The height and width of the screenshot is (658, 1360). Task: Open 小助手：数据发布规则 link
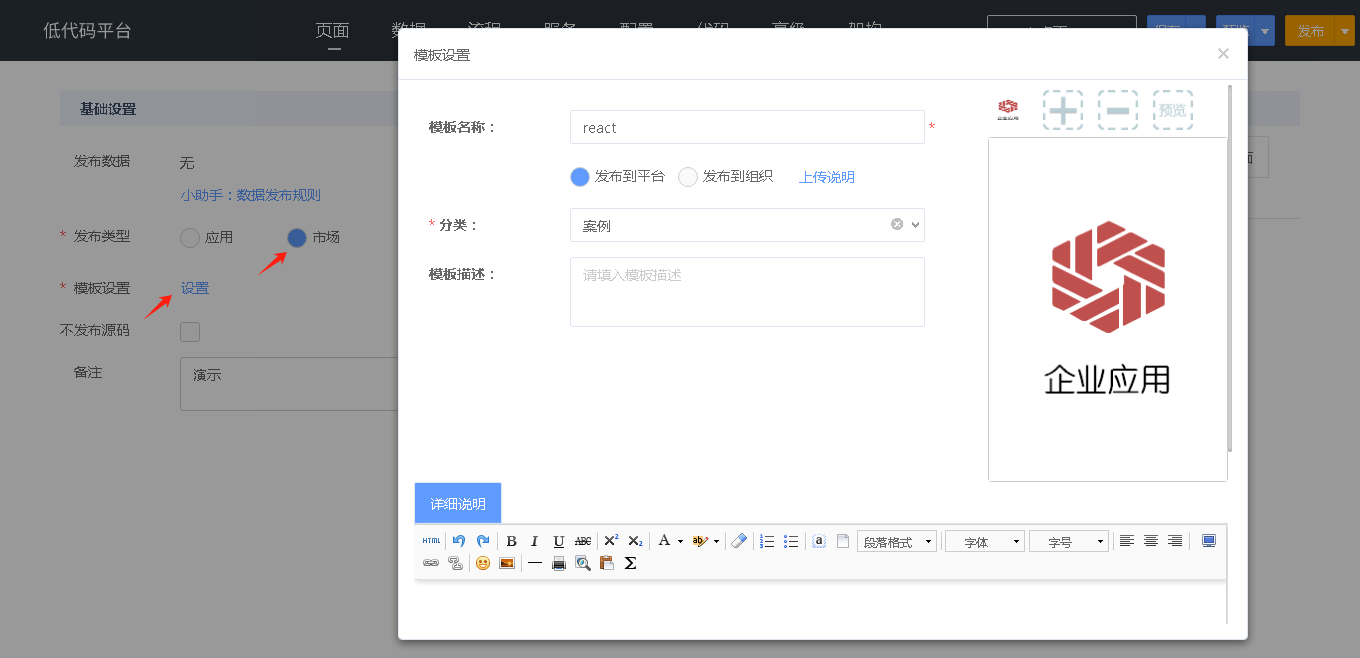(x=251, y=195)
